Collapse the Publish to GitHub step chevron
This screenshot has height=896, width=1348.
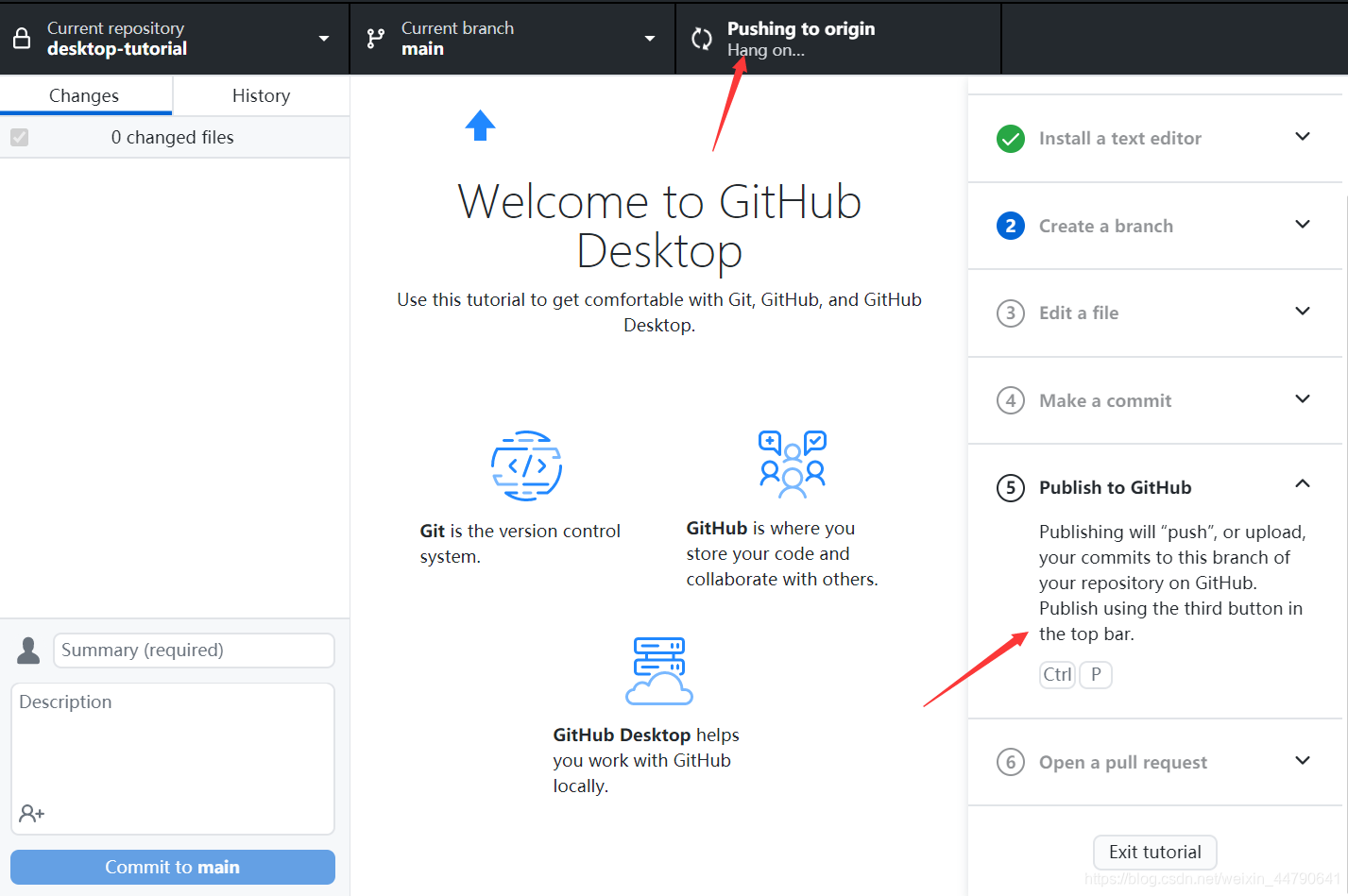pyautogui.click(x=1303, y=483)
